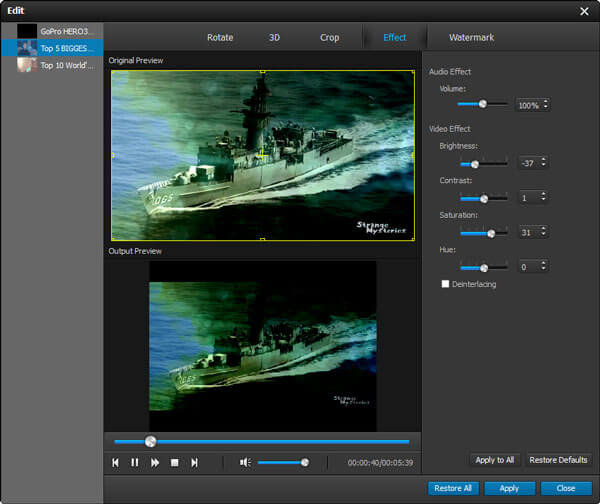Stop the video playback

tap(174, 462)
